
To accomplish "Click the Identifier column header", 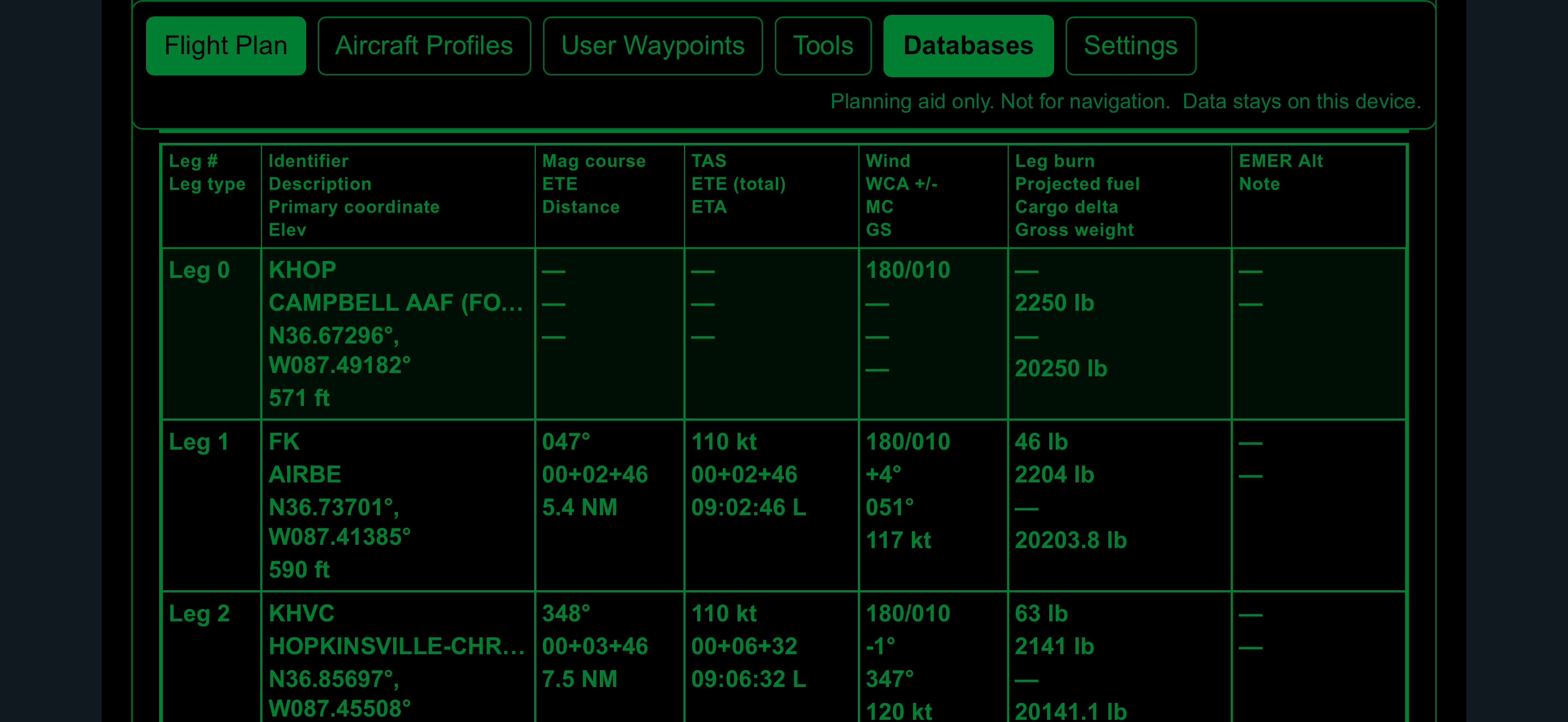I will [x=308, y=161].
